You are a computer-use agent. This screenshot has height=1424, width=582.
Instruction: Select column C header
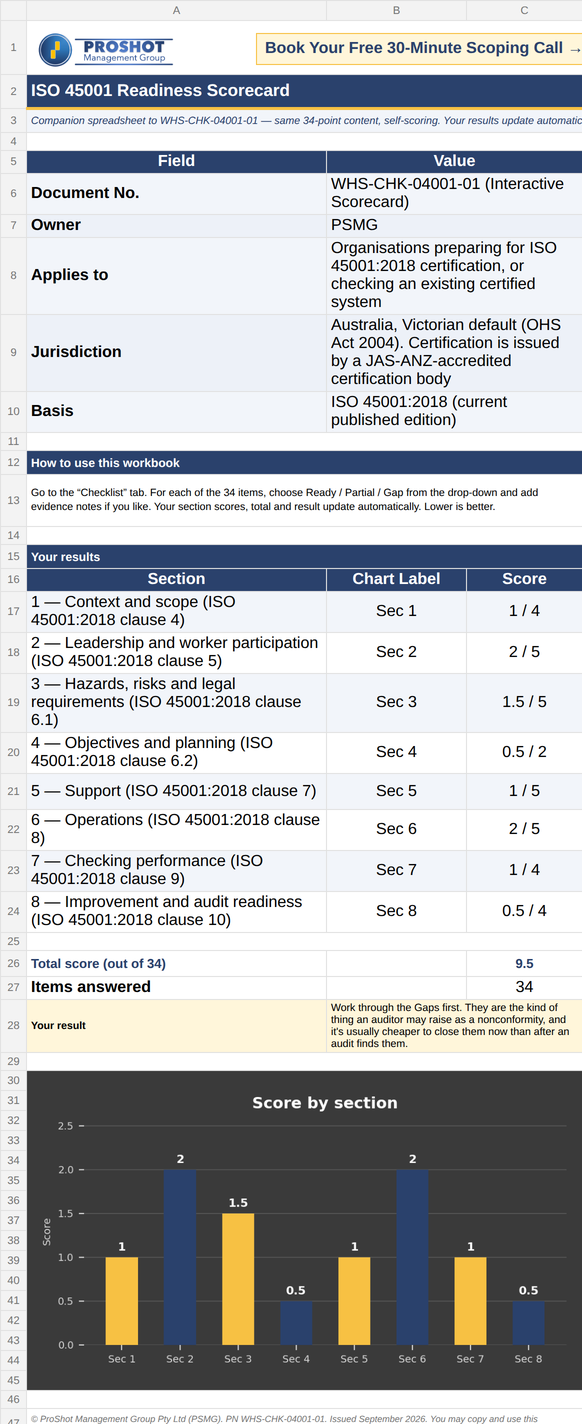tap(524, 10)
